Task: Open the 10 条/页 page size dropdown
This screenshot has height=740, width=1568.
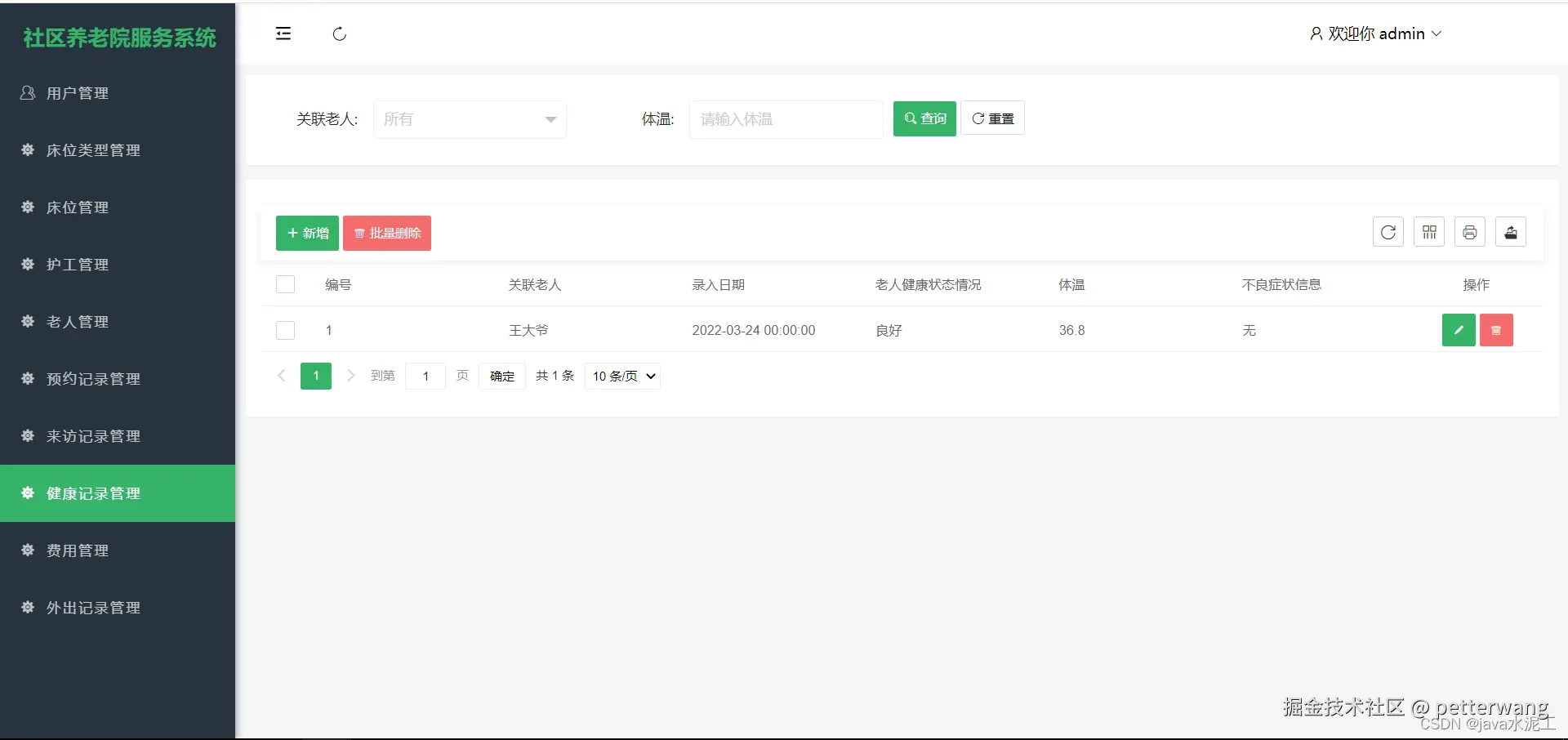Action: [x=621, y=376]
